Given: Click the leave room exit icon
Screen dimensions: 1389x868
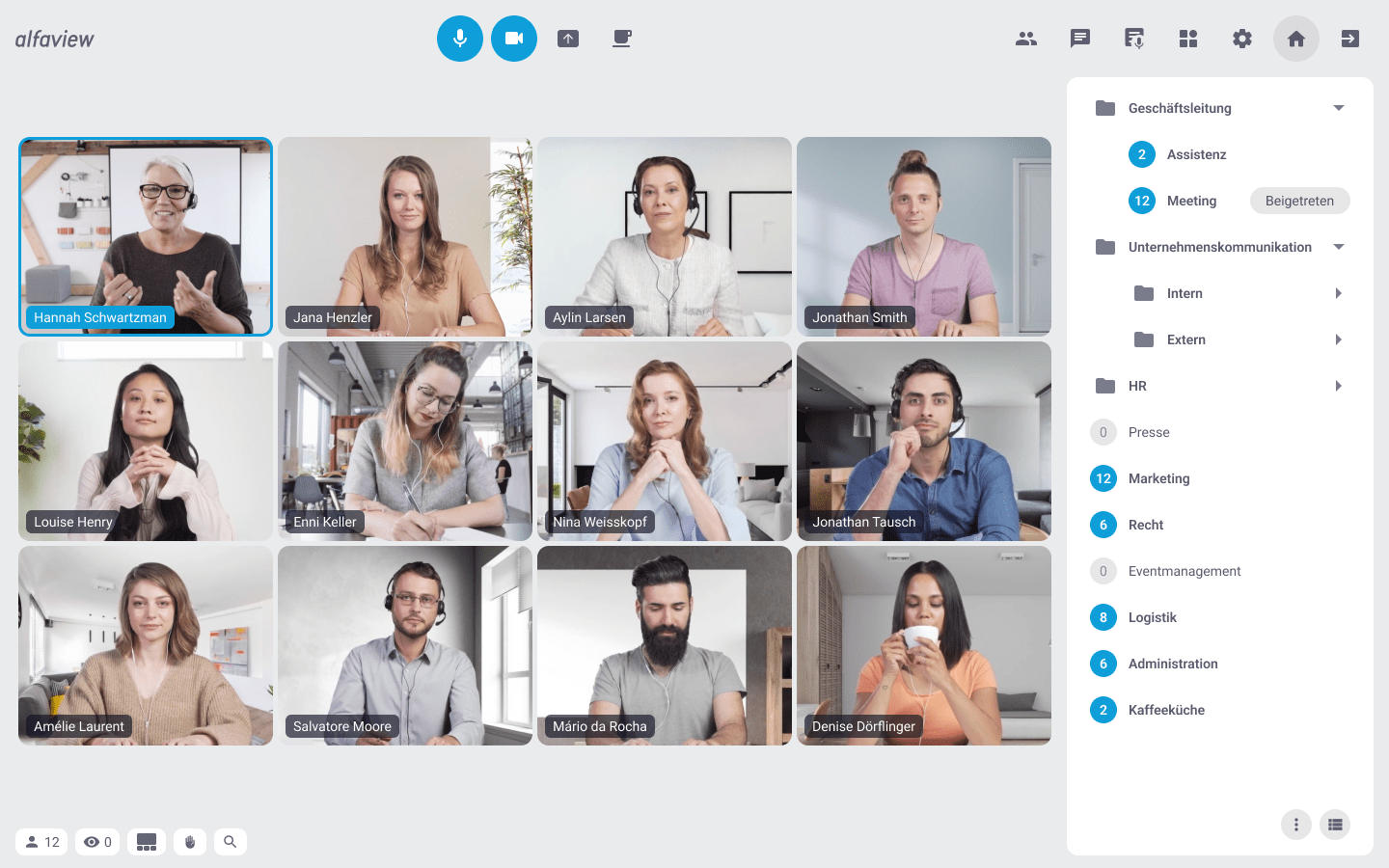Looking at the screenshot, I should point(1350,39).
